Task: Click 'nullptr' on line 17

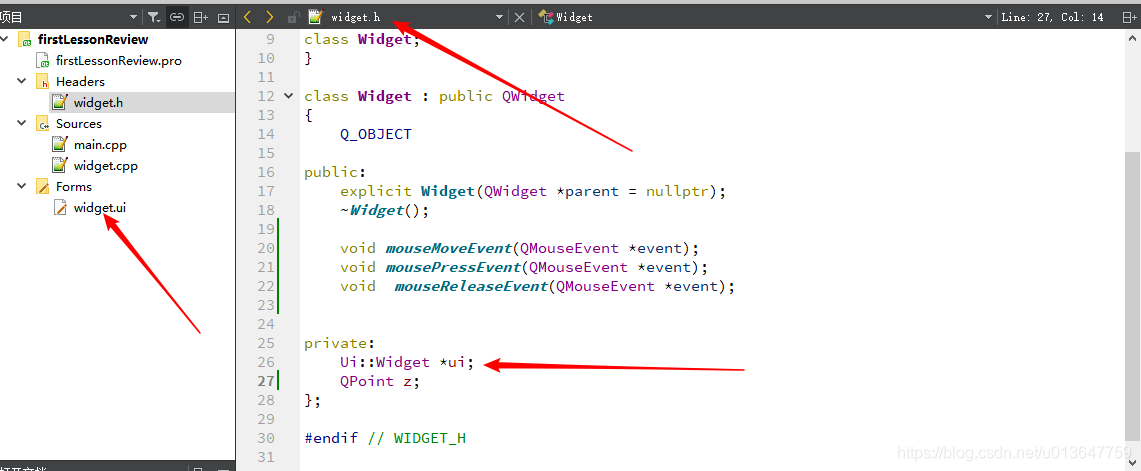Action: [x=677, y=191]
